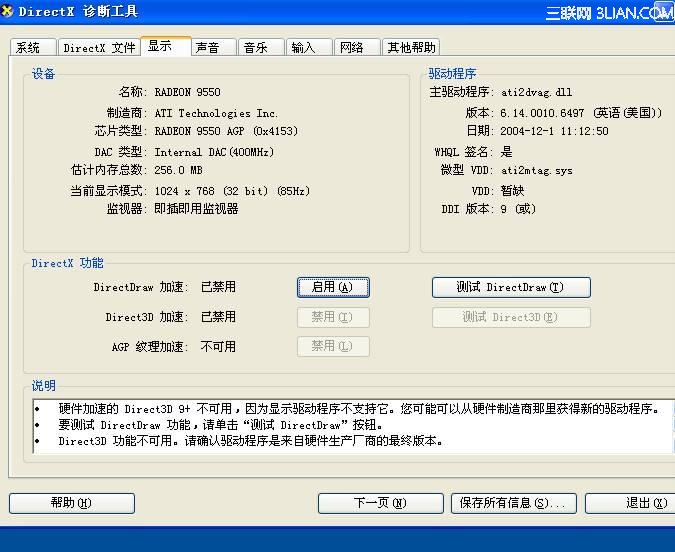Image resolution: width=675 pixels, height=552 pixels.
Task: Click the device name RADEON 9550
Action: [187, 92]
